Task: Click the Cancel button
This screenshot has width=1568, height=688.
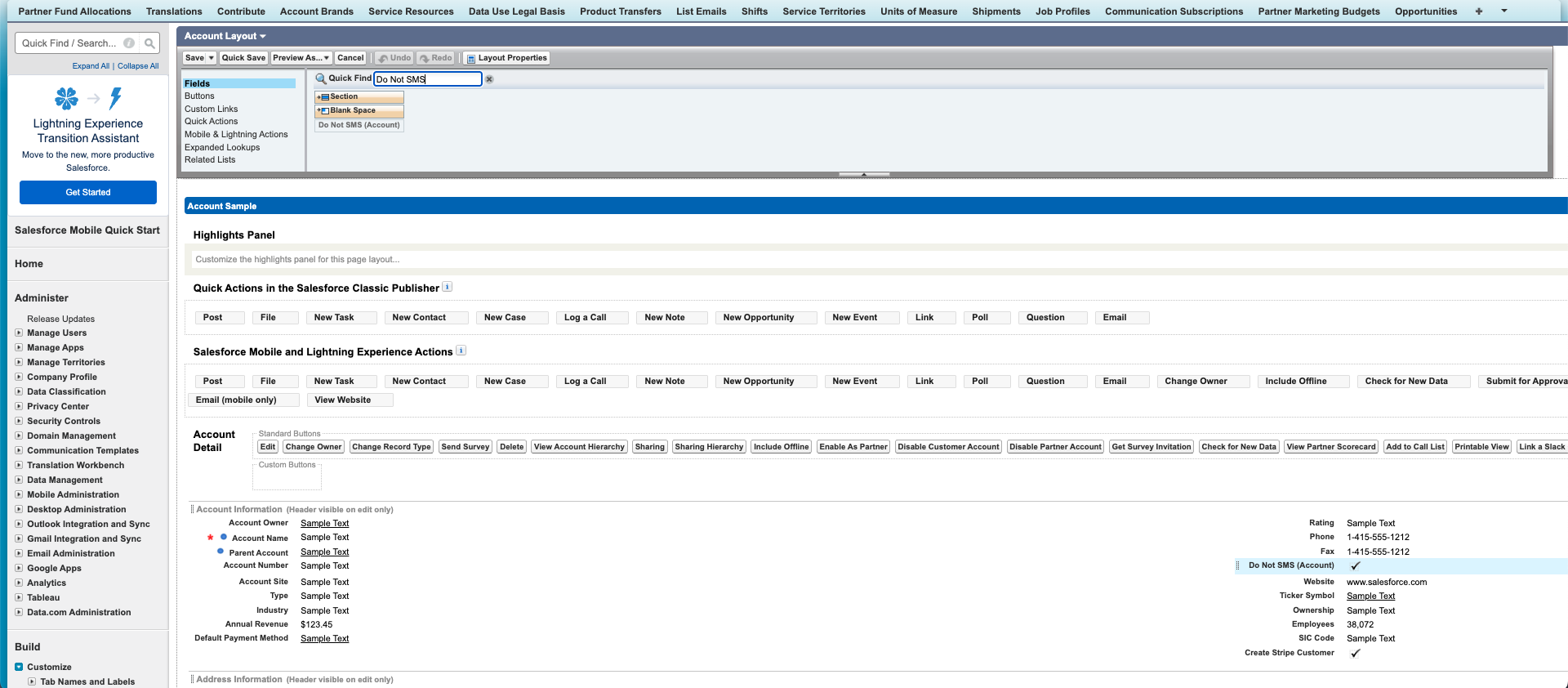Action: pos(350,58)
